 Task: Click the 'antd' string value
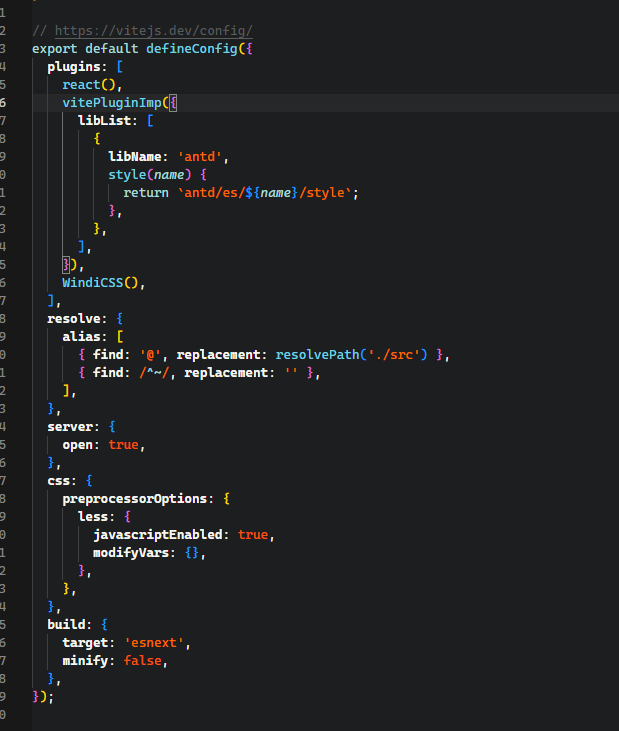199,157
